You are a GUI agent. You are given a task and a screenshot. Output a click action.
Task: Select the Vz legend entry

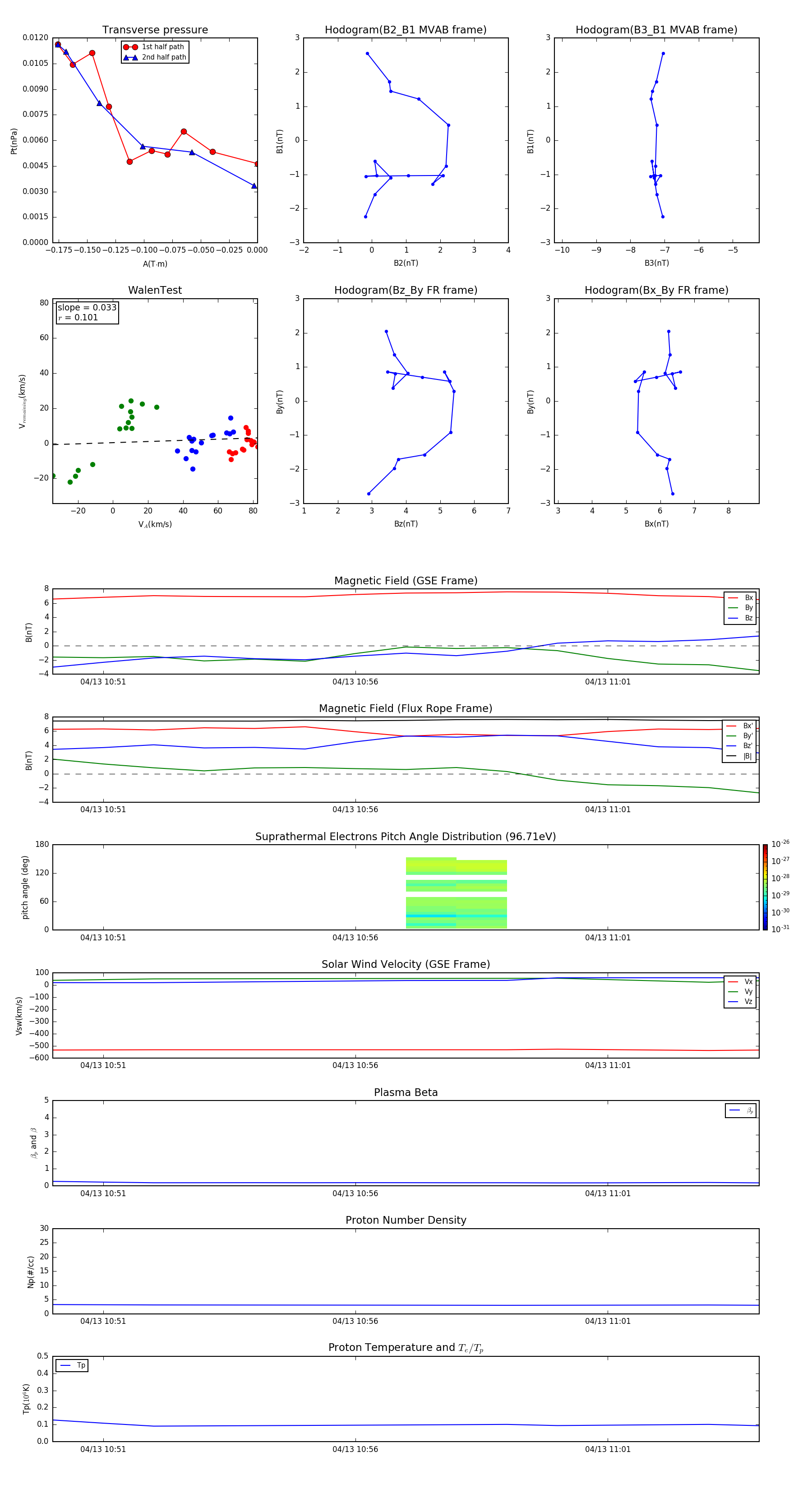coord(740,1002)
